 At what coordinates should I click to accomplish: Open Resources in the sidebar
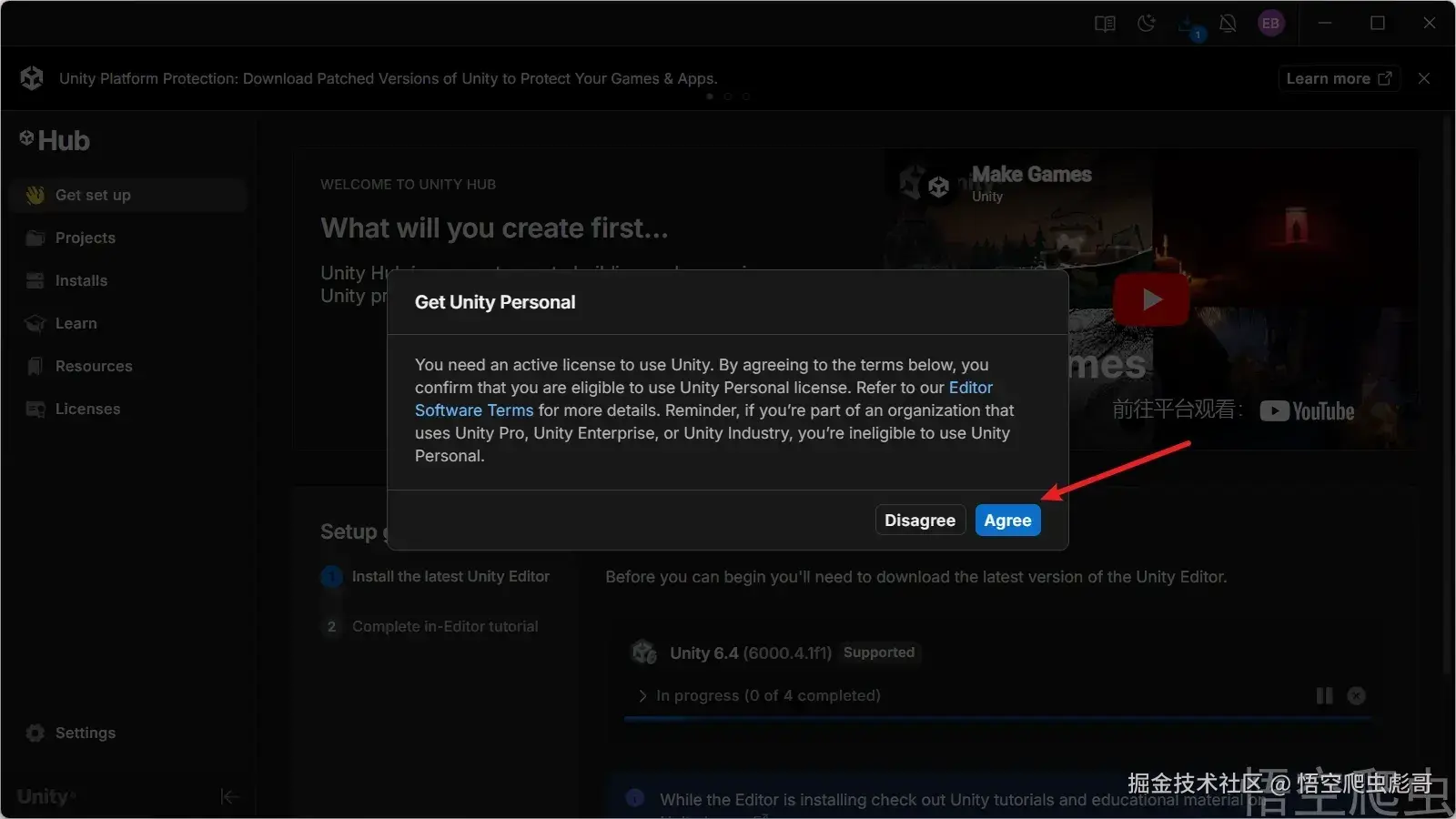pos(127,366)
